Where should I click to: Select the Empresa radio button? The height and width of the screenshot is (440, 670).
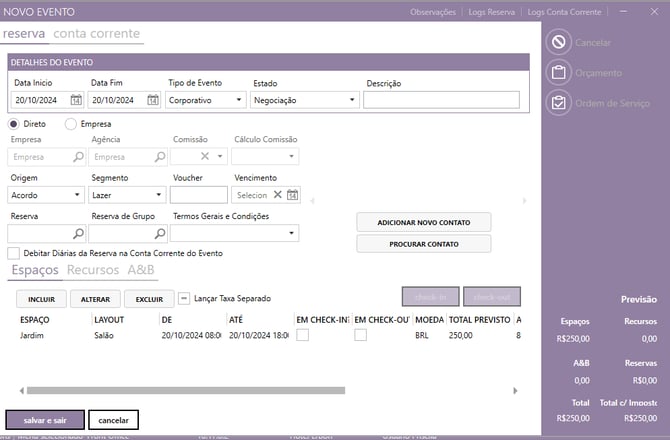70,124
